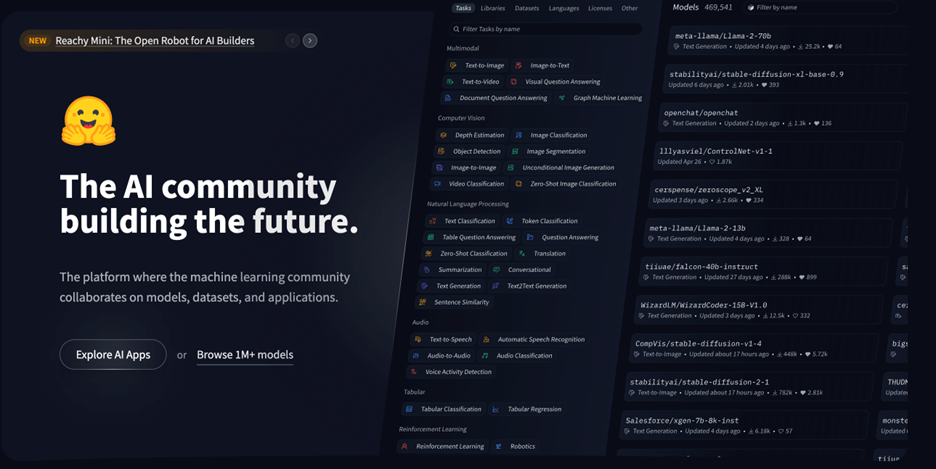Click the Zero-Shot Image Classification icon
The height and width of the screenshot is (469, 936).
(519, 184)
